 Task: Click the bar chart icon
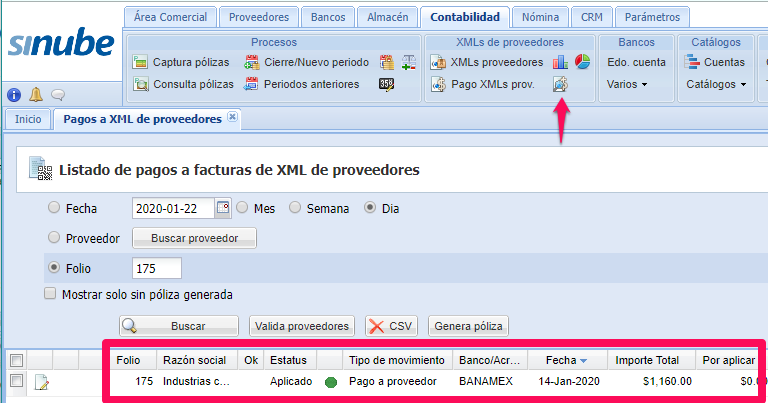coord(560,62)
